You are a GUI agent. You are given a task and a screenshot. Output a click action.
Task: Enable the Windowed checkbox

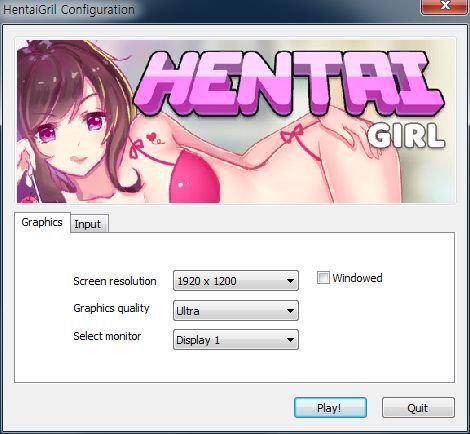323,278
